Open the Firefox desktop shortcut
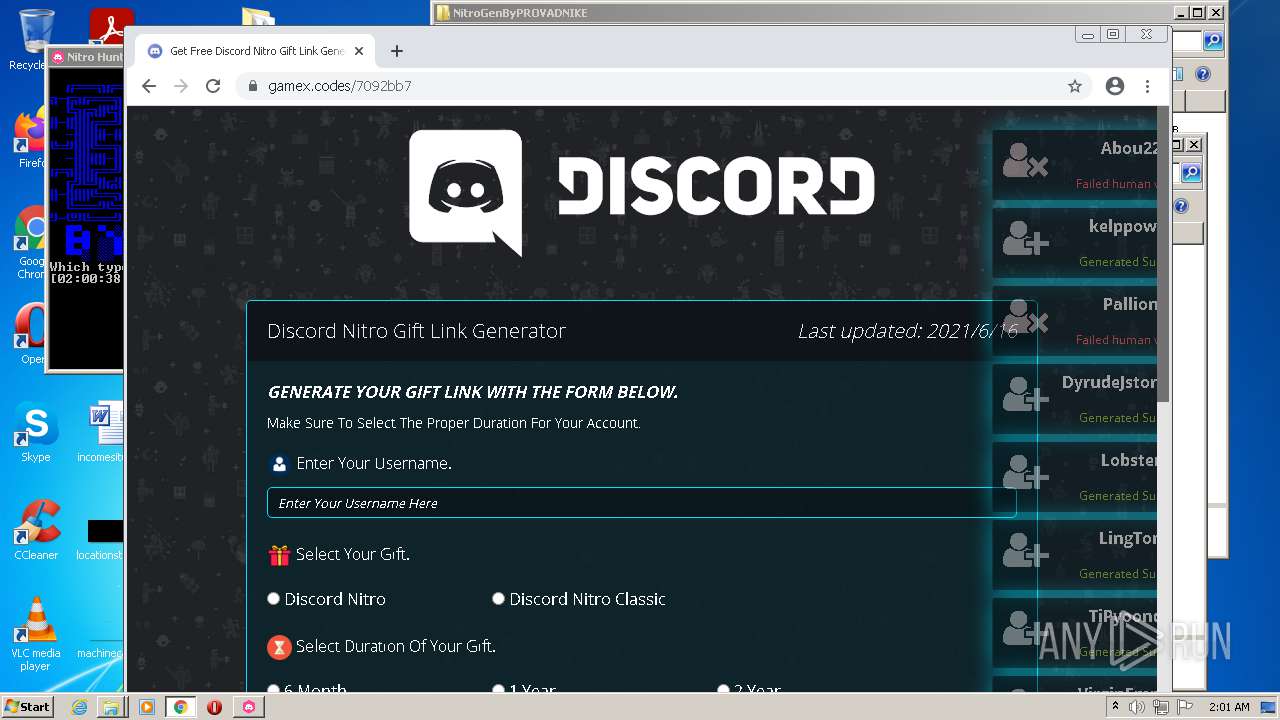The width and height of the screenshot is (1280, 720). click(x=30, y=139)
